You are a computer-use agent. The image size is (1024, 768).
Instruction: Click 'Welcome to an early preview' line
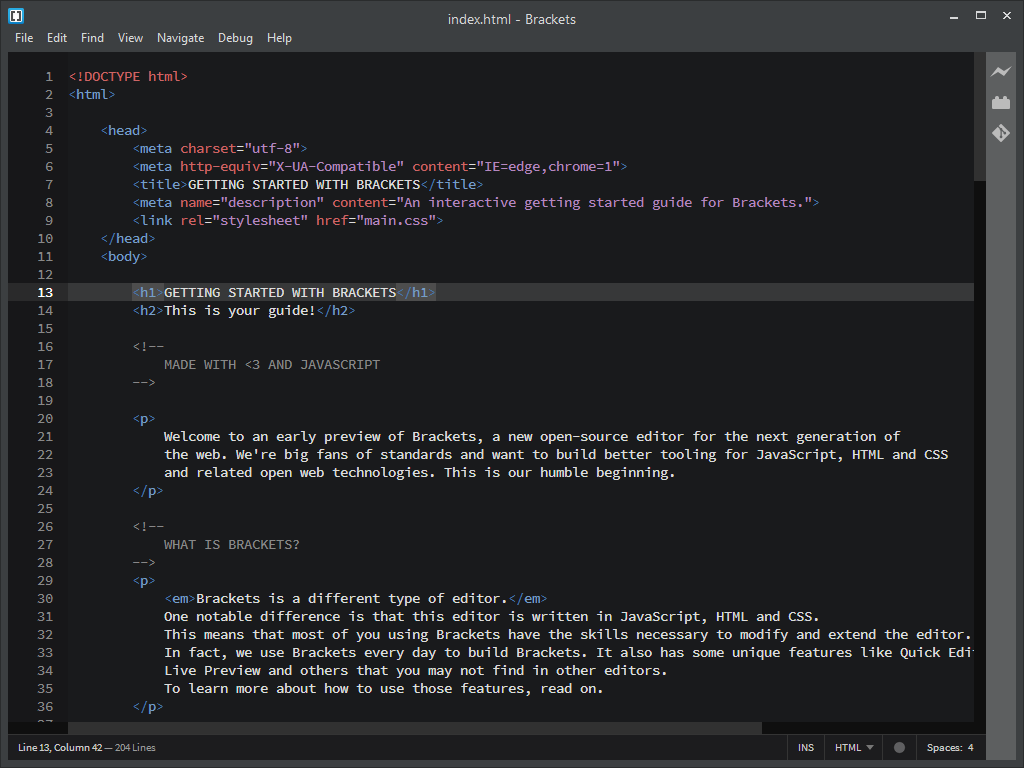(x=532, y=436)
